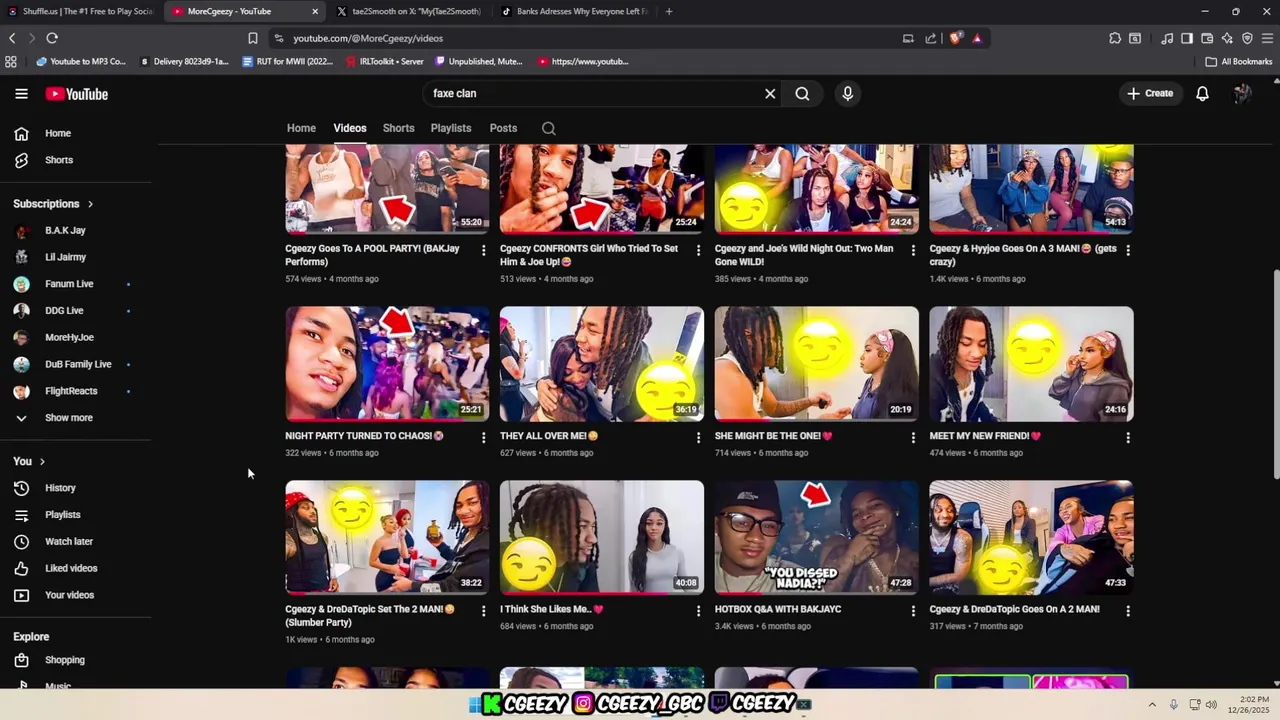
Task: Open more options for Wild Night Out video
Action: coord(913,250)
